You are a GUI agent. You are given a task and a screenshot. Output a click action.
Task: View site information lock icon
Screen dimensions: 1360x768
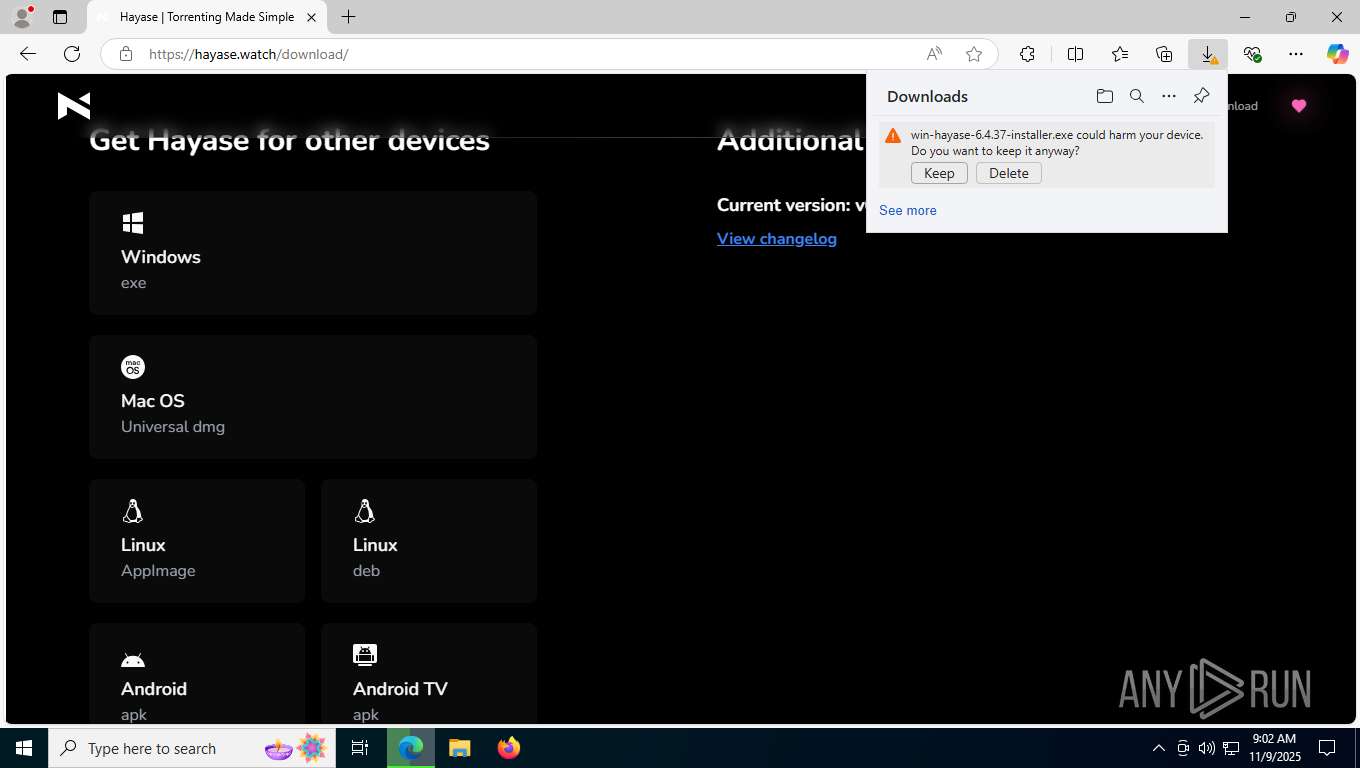pyautogui.click(x=126, y=54)
